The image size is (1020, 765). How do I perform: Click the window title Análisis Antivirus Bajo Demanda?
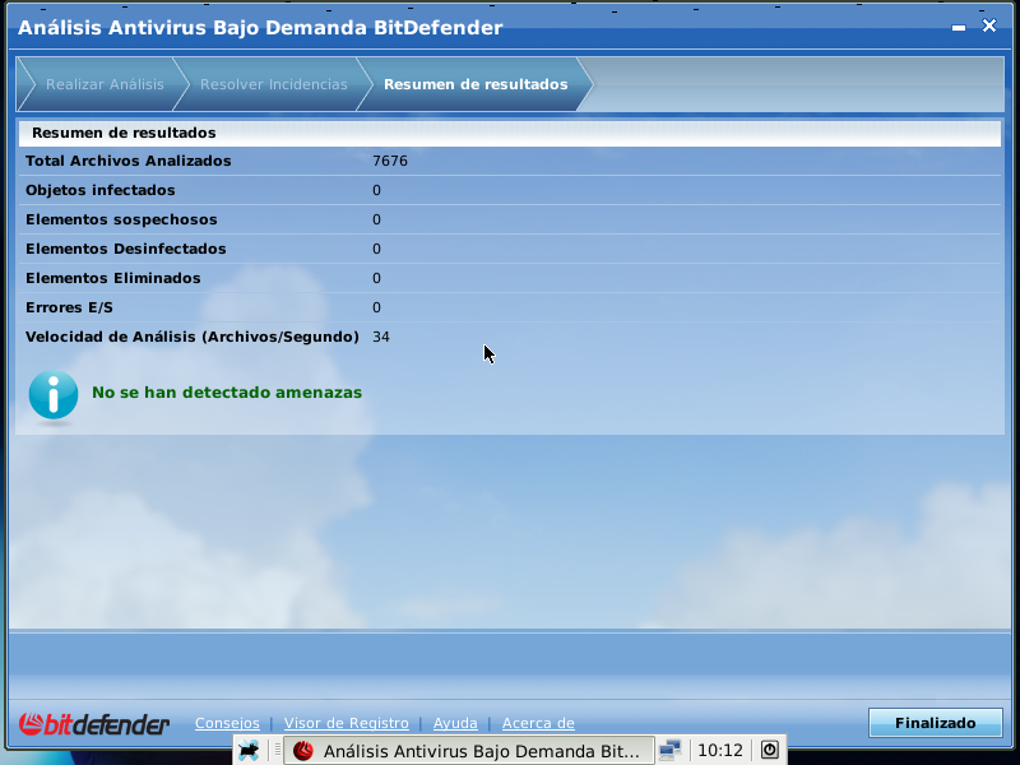(260, 28)
